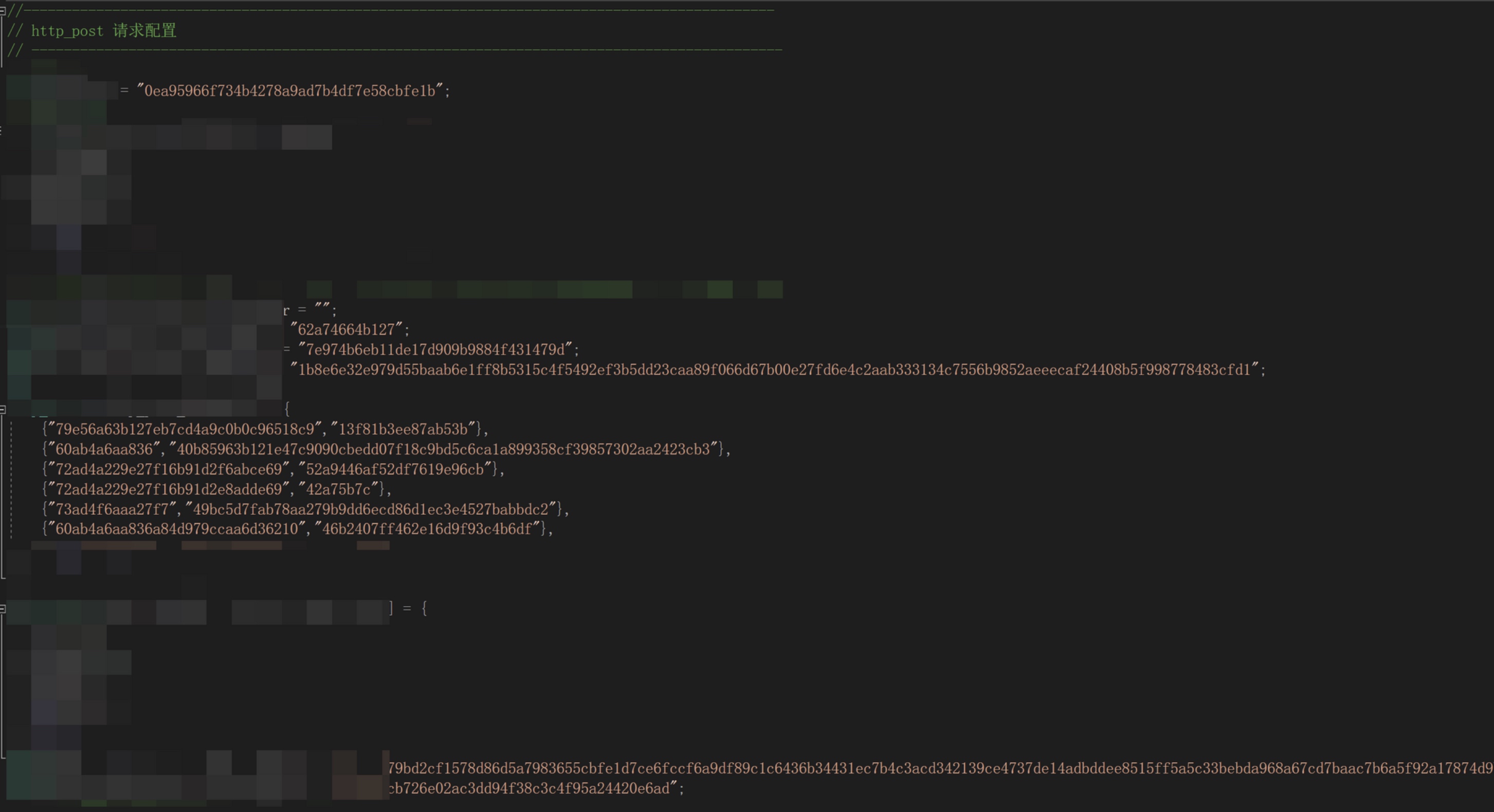Image resolution: width=1494 pixels, height=812 pixels.
Task: Click the "http_post 请求配置" comment text
Action: coord(103,31)
